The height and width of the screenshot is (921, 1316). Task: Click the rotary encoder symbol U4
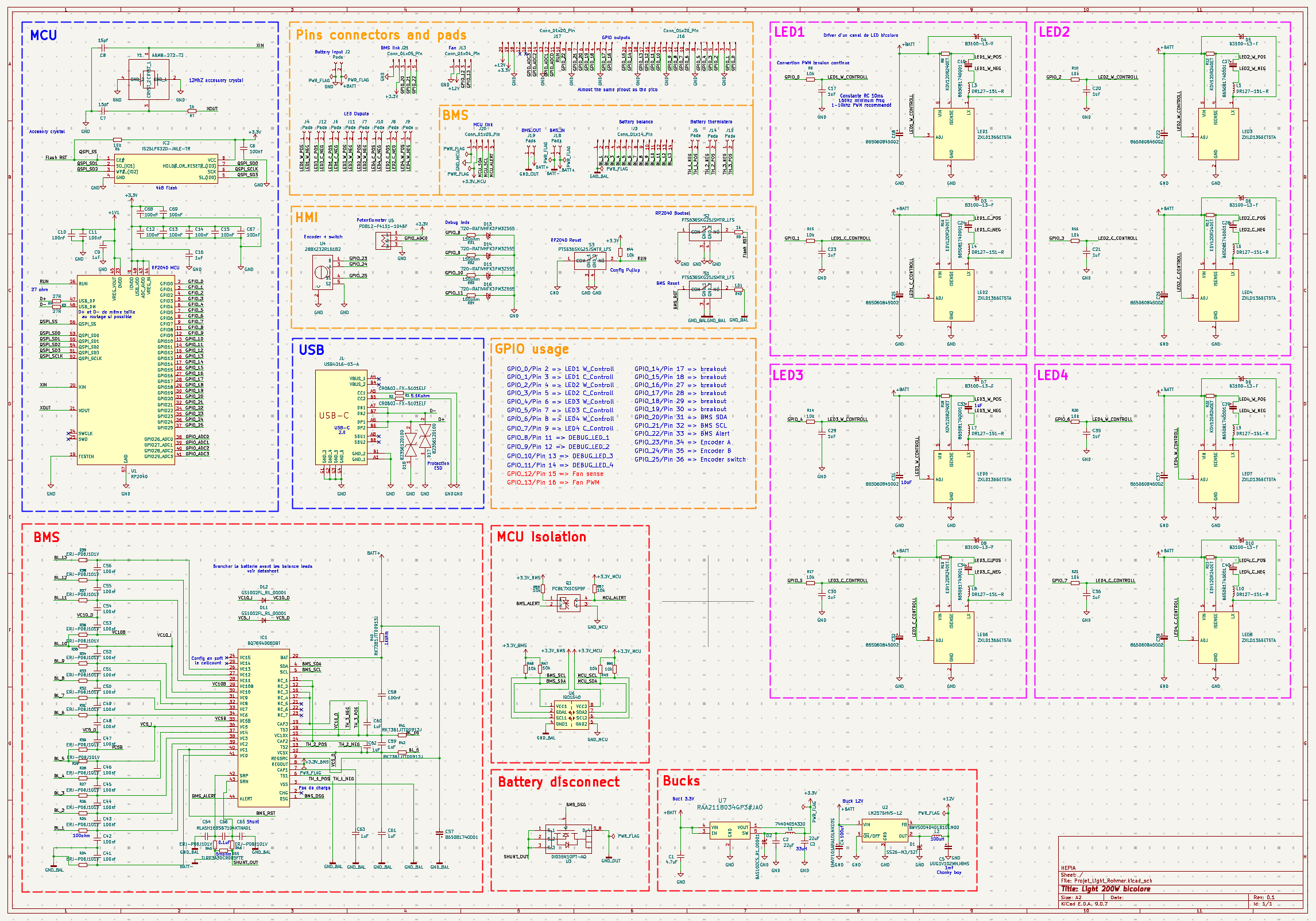(322, 272)
